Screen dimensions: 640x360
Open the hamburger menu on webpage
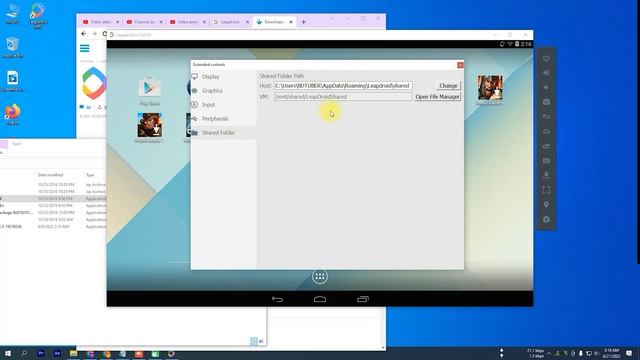pos(84,49)
